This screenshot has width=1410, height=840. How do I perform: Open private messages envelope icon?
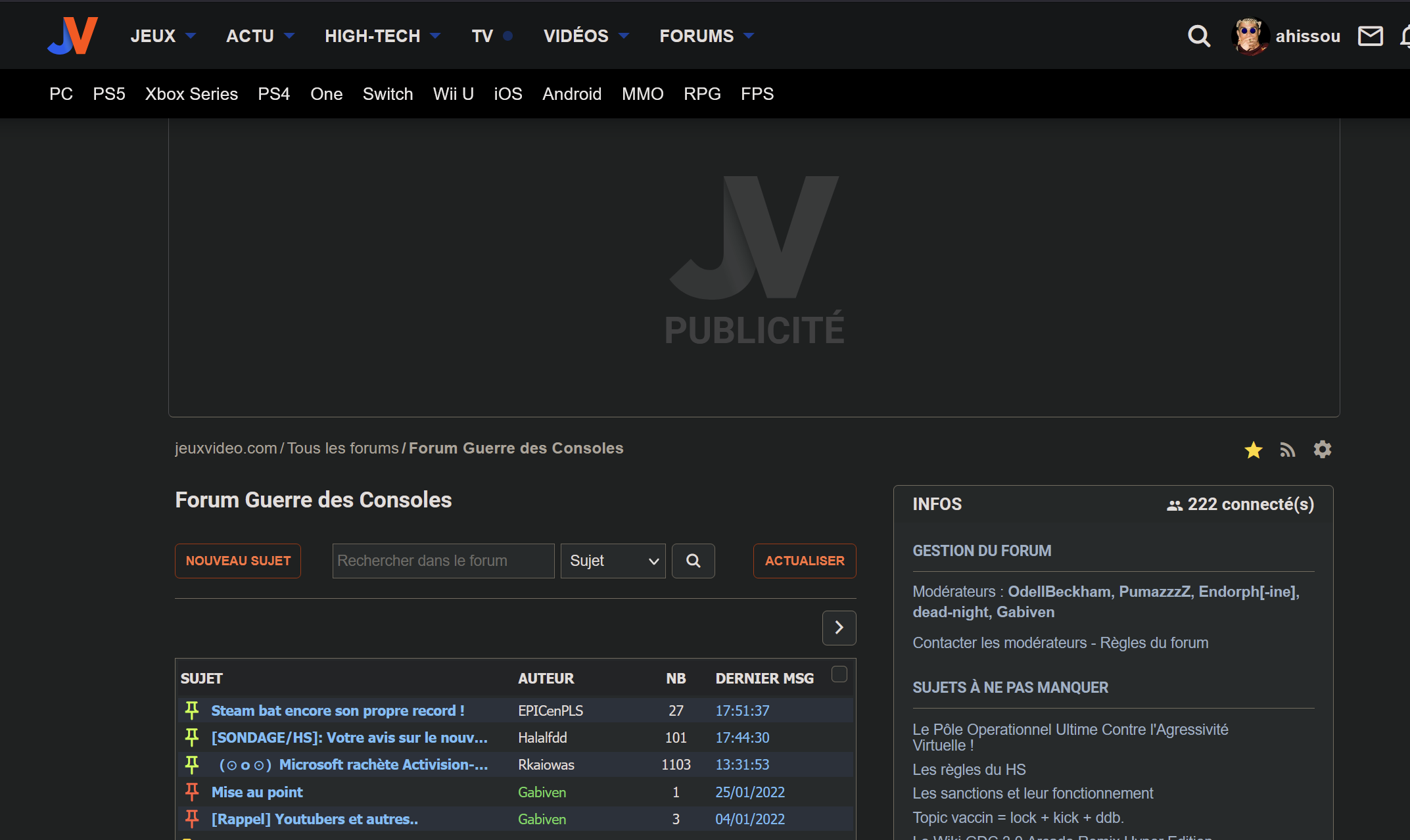tap(1371, 36)
